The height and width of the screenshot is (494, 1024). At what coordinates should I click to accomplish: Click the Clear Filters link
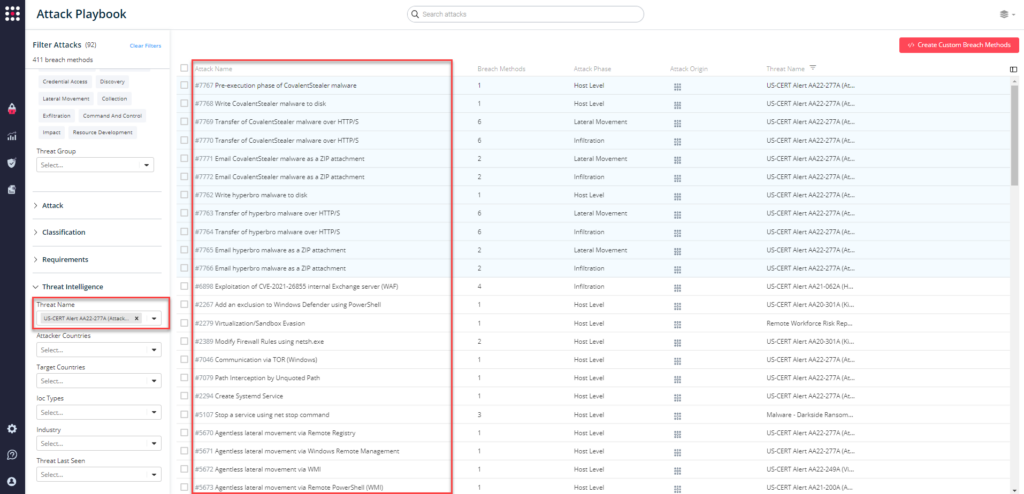click(x=145, y=46)
